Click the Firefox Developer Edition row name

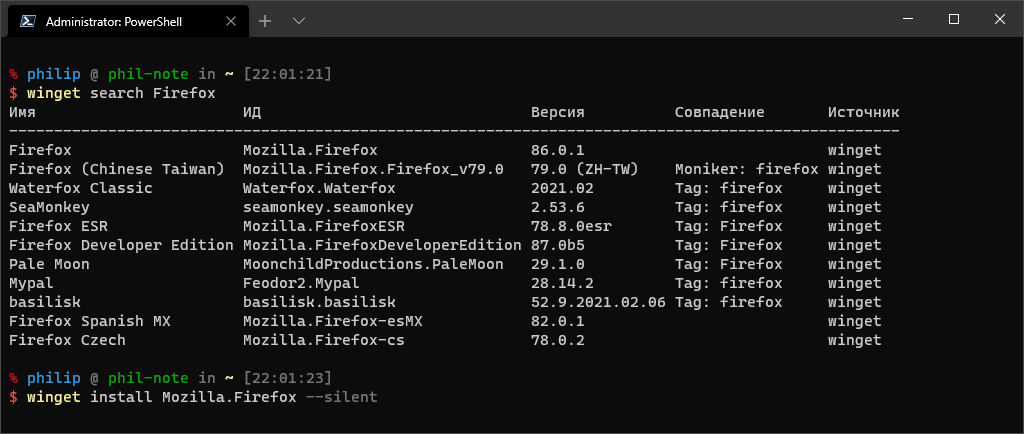(116, 245)
